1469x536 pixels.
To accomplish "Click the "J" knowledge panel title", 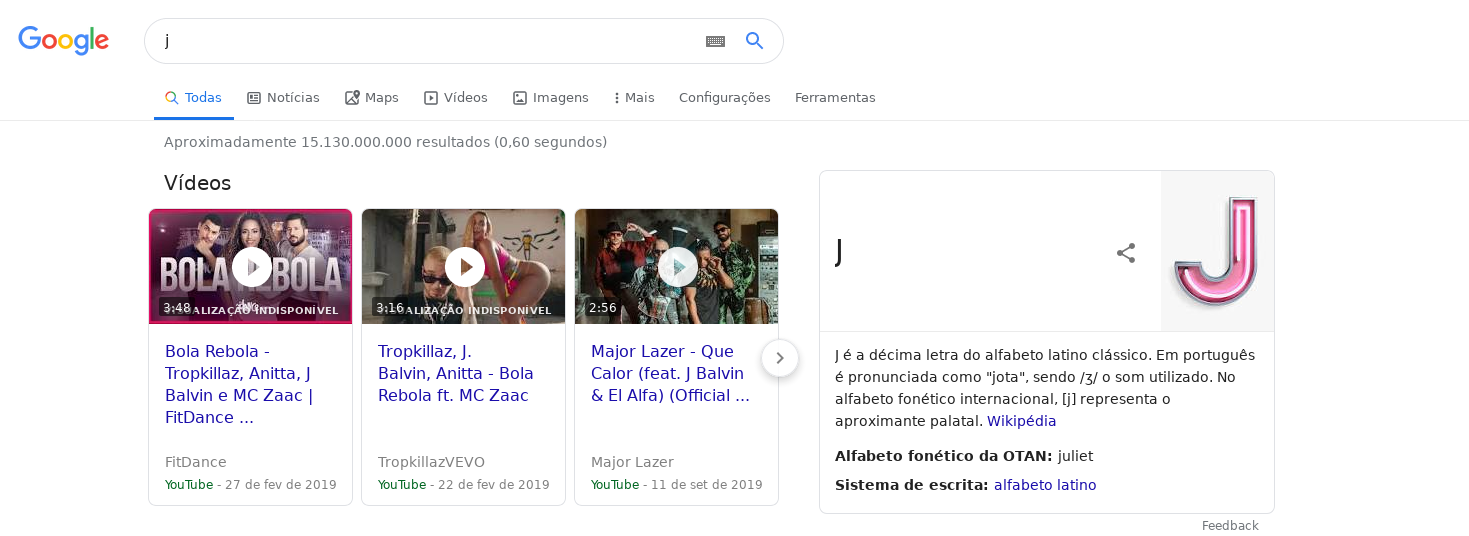I will 839,252.
